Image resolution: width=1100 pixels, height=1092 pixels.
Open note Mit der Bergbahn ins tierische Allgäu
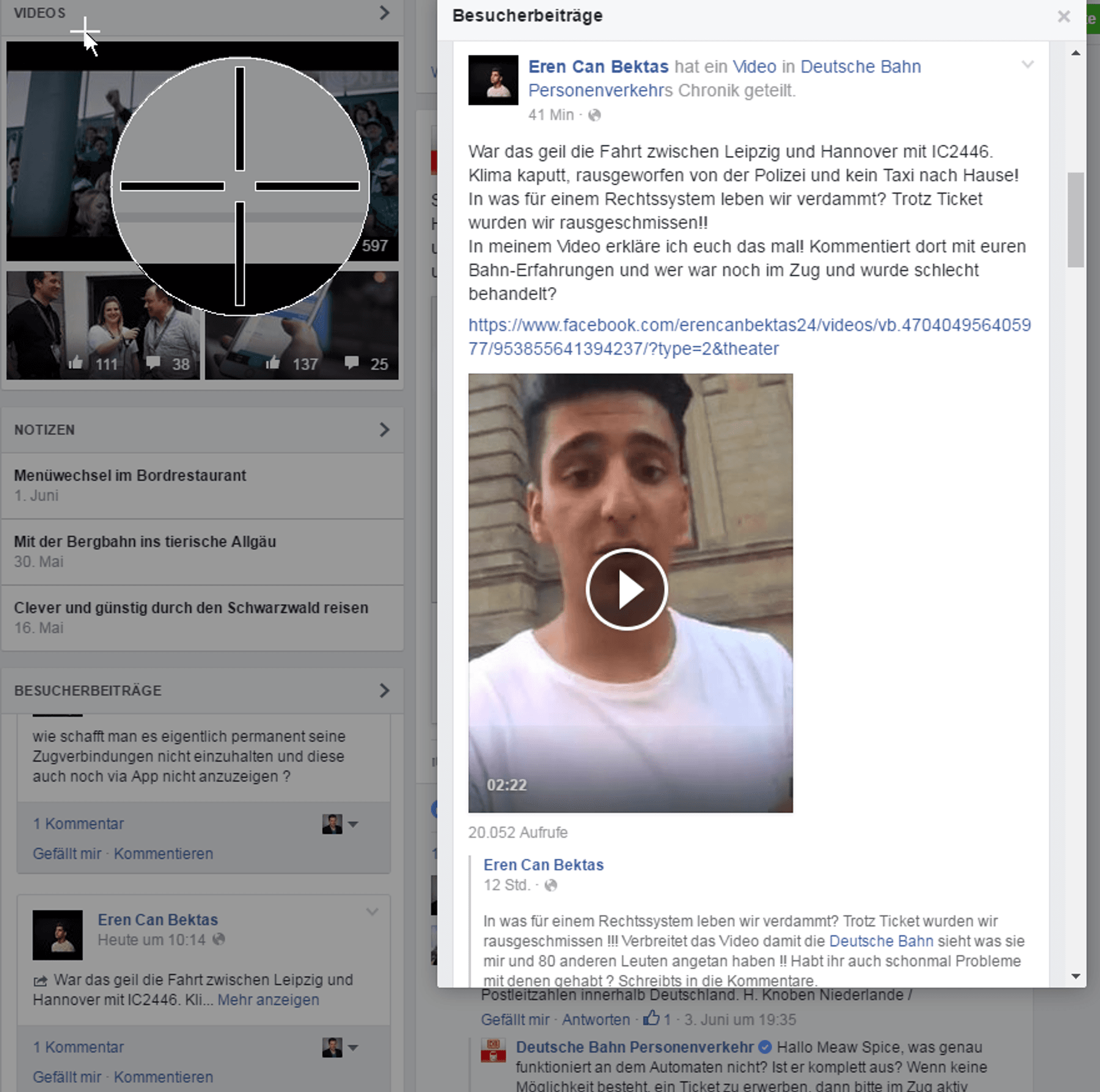coord(145,542)
